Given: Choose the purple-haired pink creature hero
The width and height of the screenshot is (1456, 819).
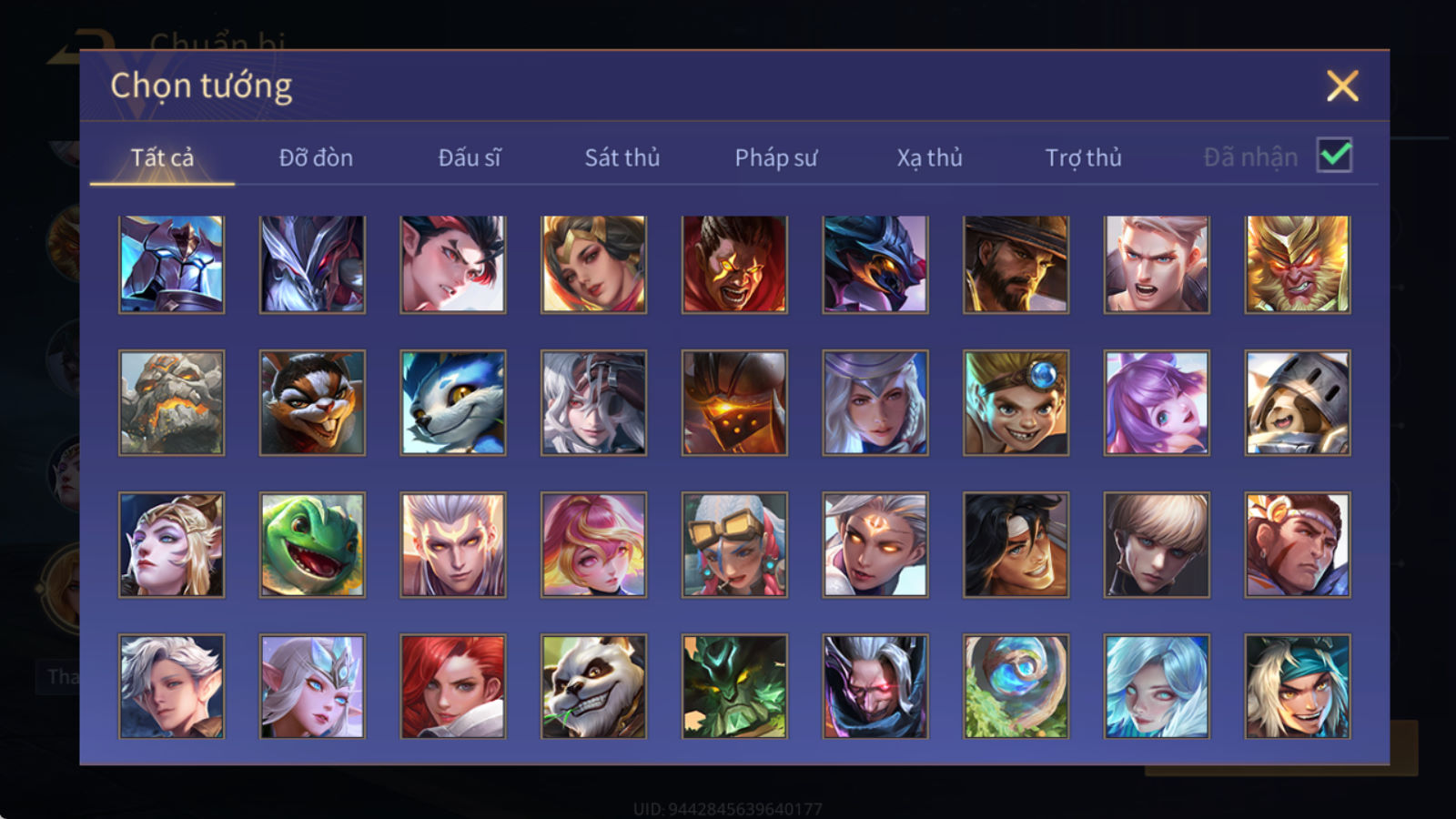Looking at the screenshot, I should 1157,403.
